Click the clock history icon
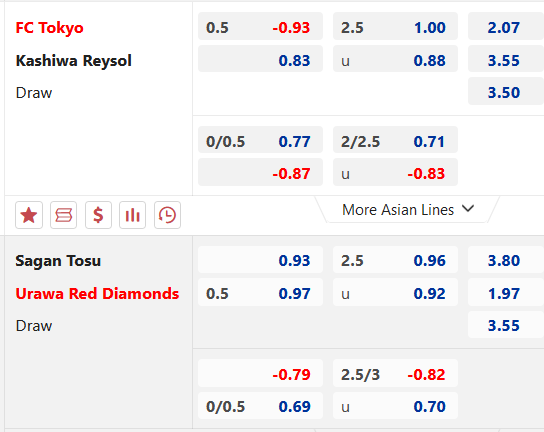Viewport: 544px width, 432px height. [x=167, y=215]
